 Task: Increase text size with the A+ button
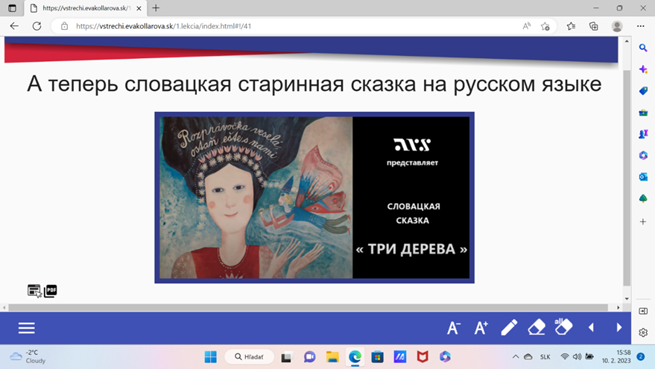(x=481, y=328)
